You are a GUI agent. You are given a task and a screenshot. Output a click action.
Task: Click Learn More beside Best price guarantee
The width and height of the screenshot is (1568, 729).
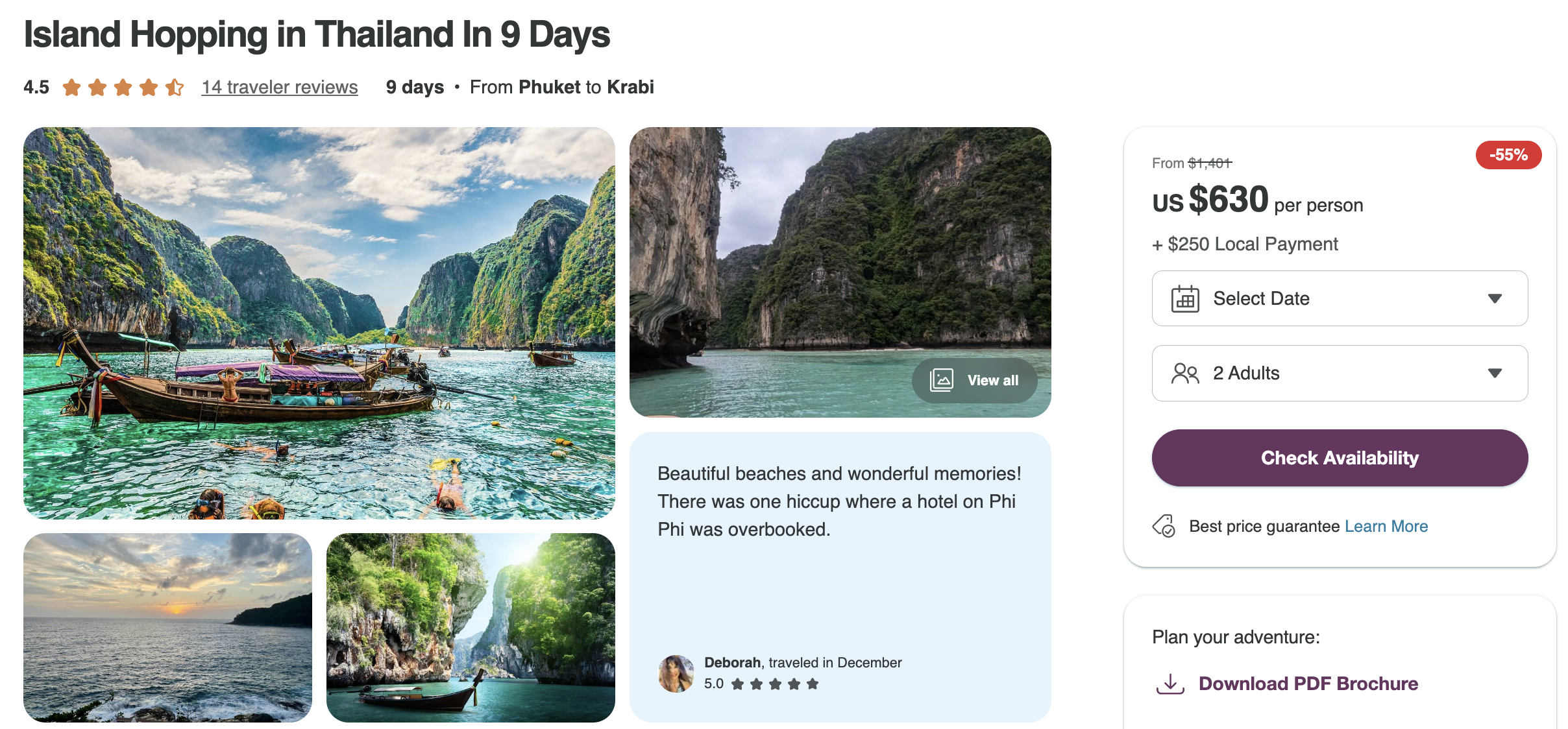(1387, 527)
